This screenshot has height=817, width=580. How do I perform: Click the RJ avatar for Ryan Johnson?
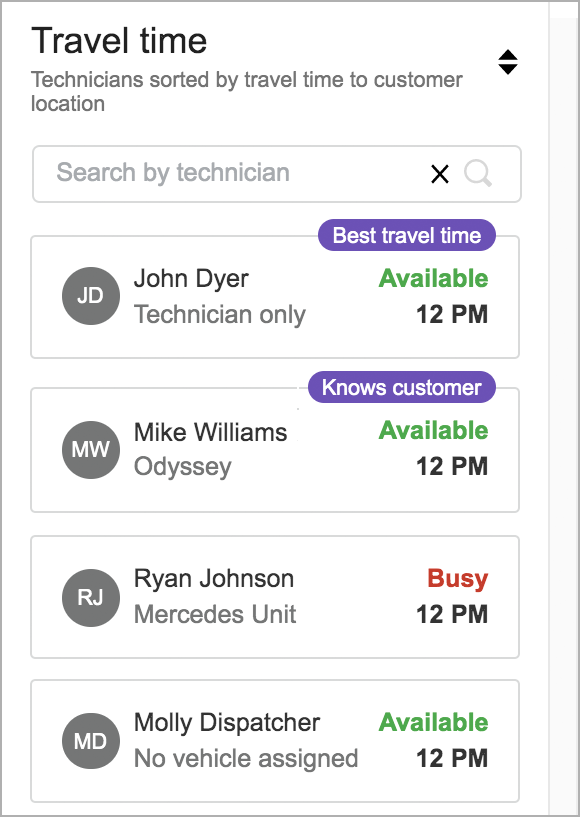(x=91, y=598)
